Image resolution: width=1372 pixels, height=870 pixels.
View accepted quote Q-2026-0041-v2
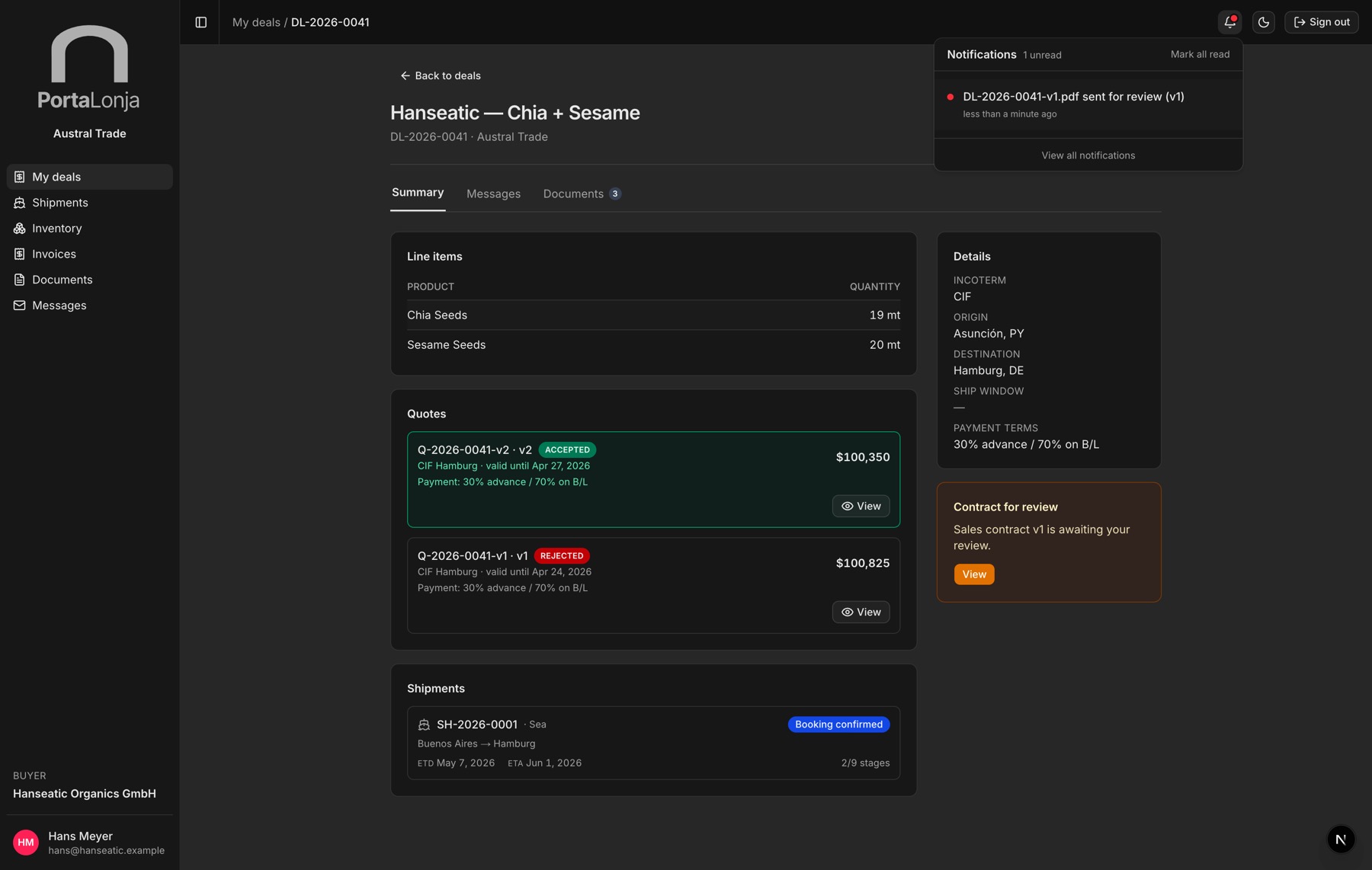click(861, 507)
